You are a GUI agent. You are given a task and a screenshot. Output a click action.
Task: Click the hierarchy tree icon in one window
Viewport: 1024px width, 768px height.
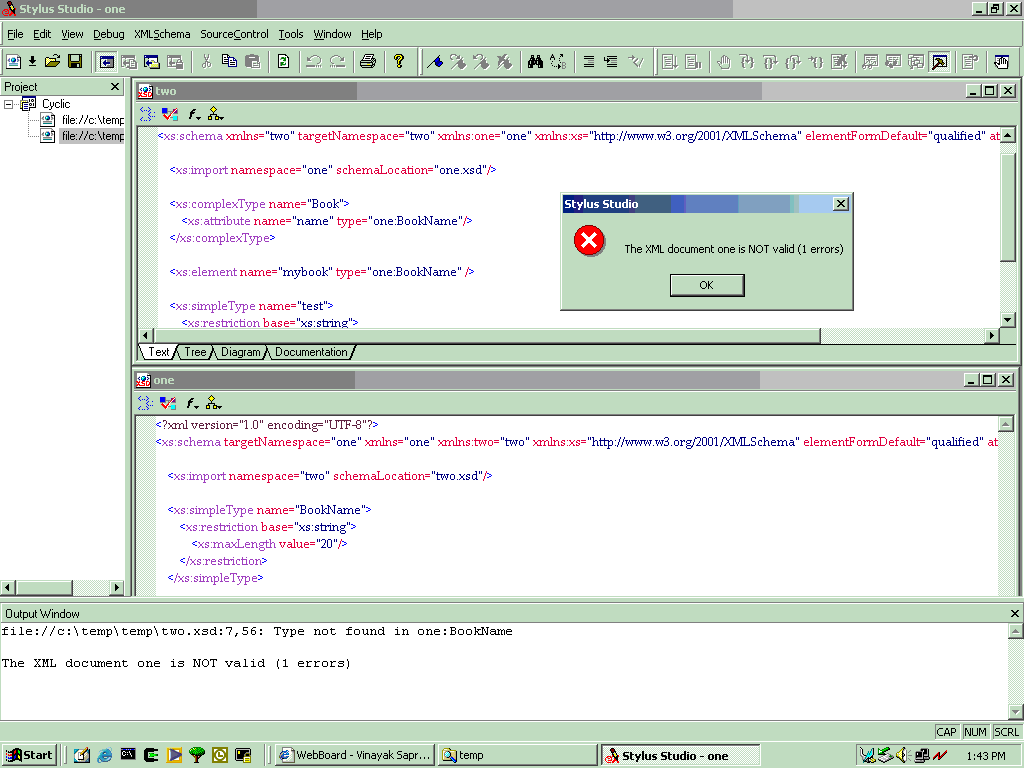click(214, 403)
